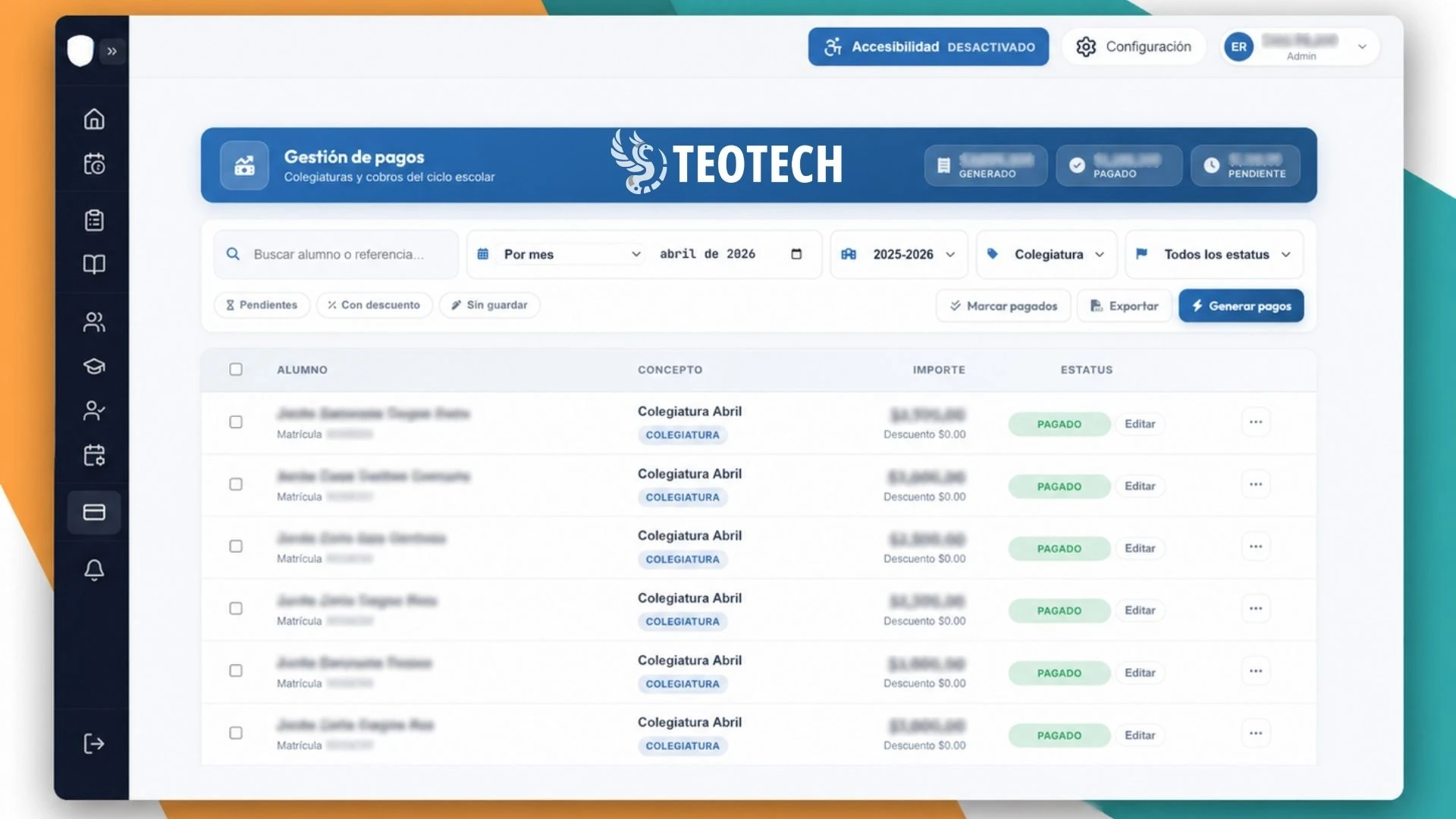The width and height of the screenshot is (1456, 819).
Task: Click the calendar picker icon in date field
Action: tap(796, 254)
